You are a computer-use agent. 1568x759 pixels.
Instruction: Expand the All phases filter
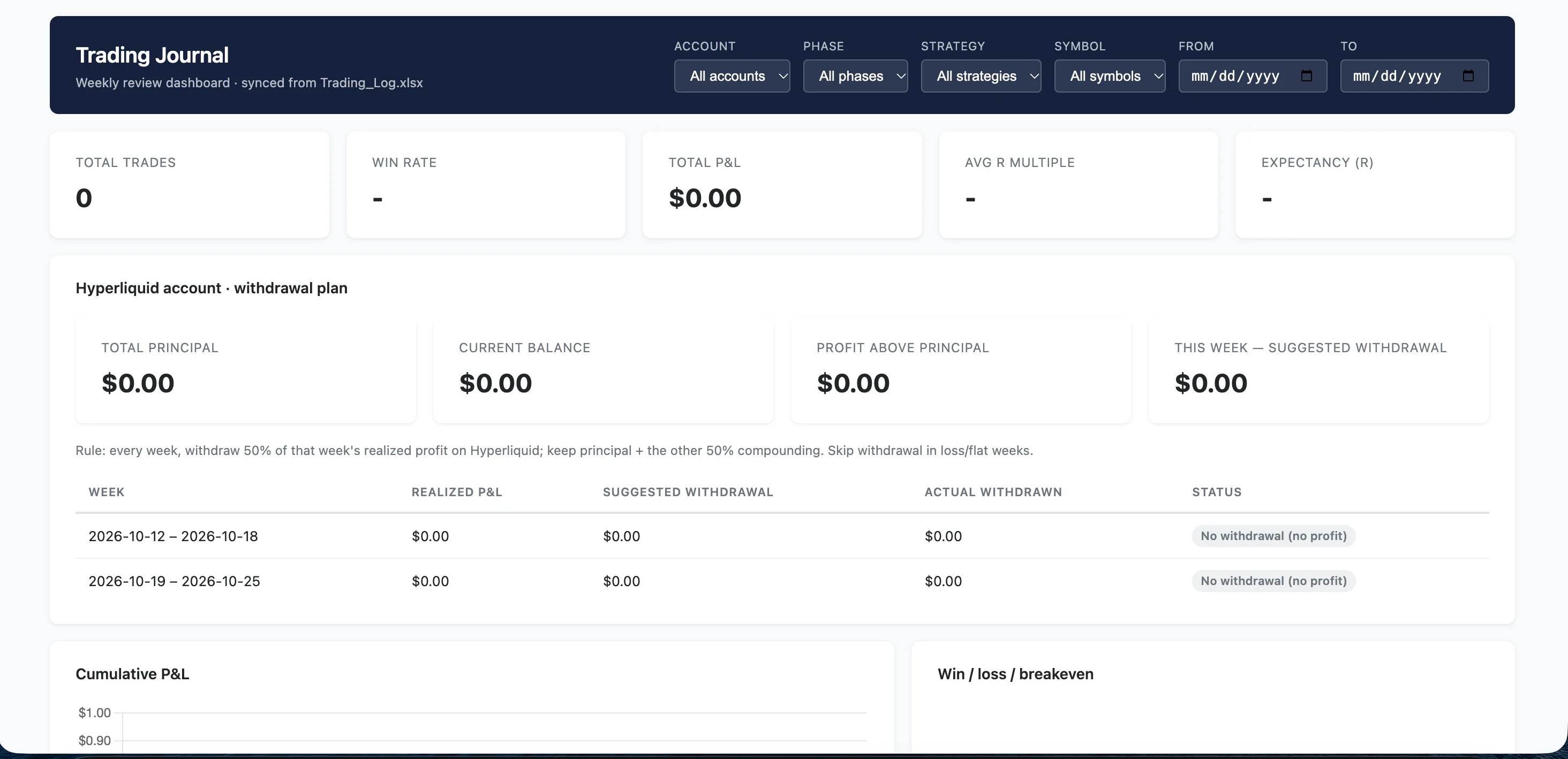click(x=855, y=76)
